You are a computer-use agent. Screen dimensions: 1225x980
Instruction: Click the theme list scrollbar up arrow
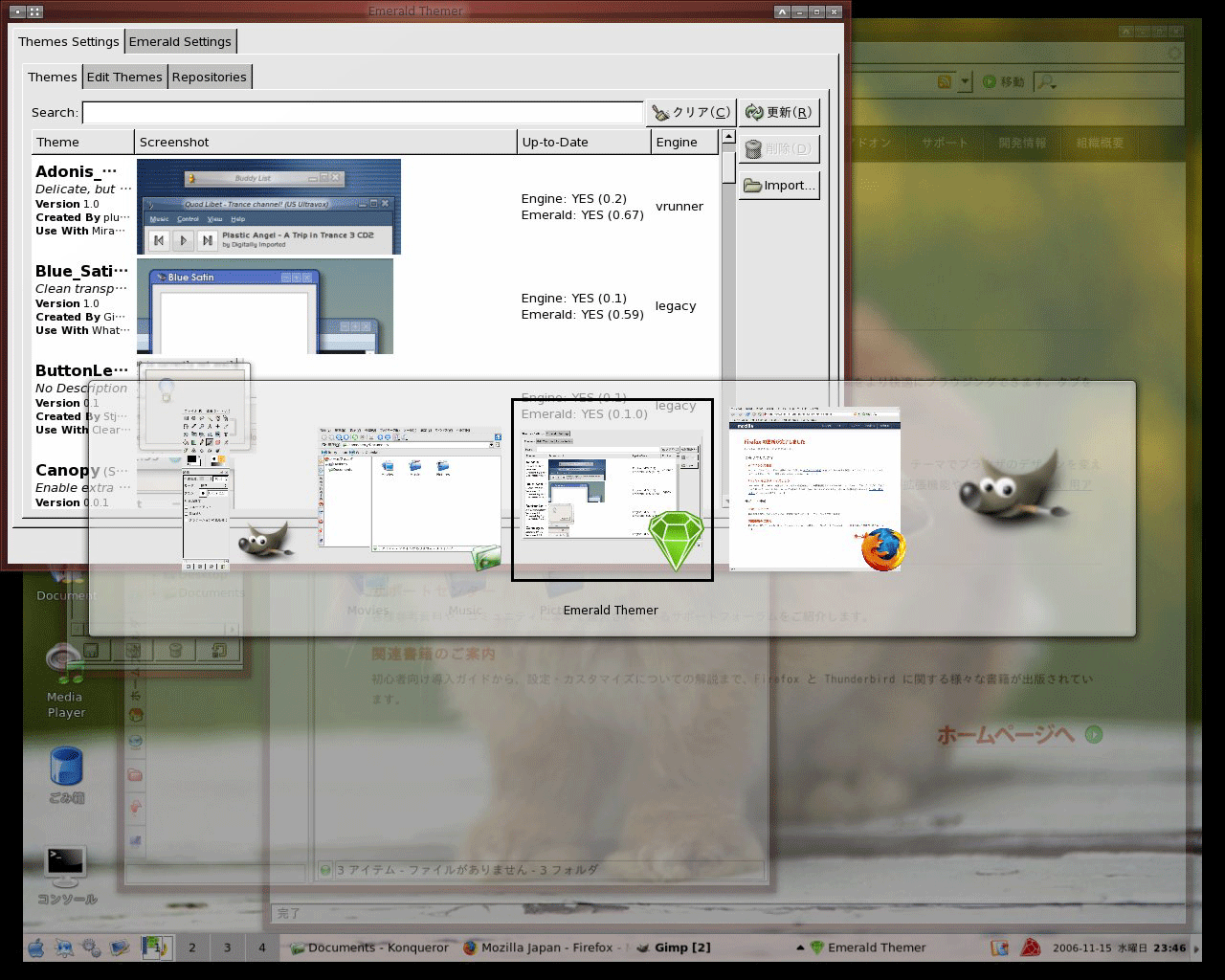point(728,137)
